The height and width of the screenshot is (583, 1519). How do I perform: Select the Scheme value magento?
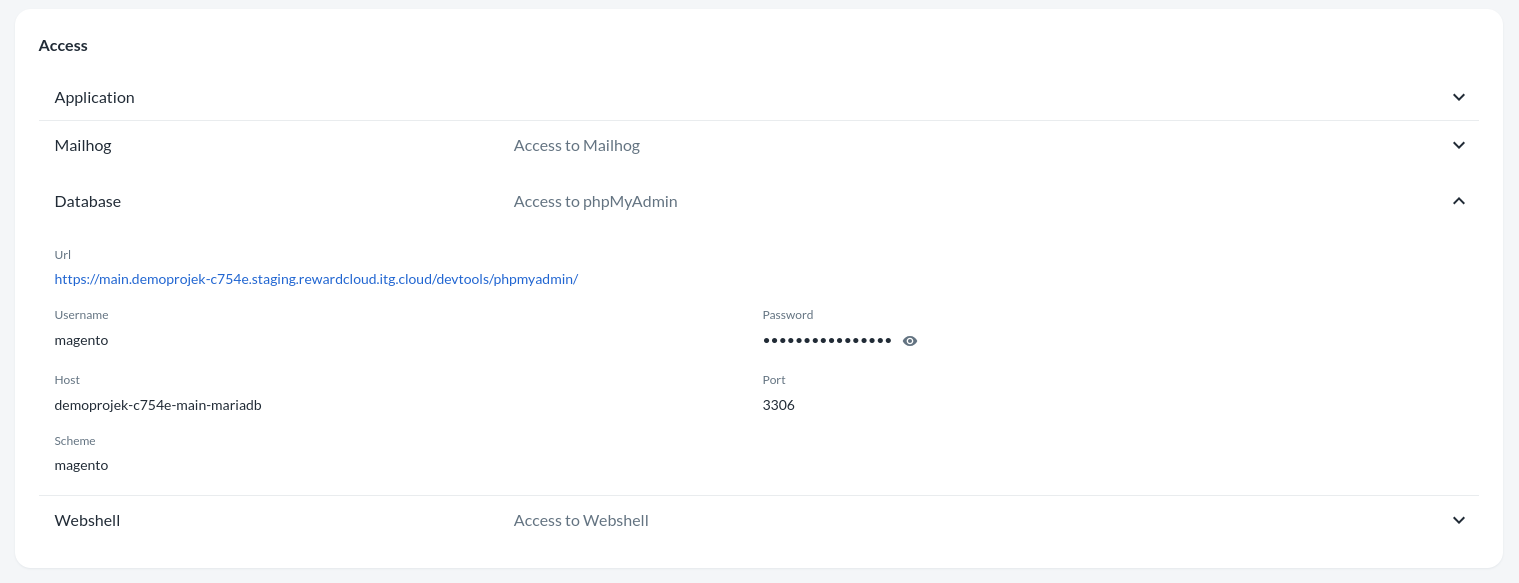(x=81, y=465)
